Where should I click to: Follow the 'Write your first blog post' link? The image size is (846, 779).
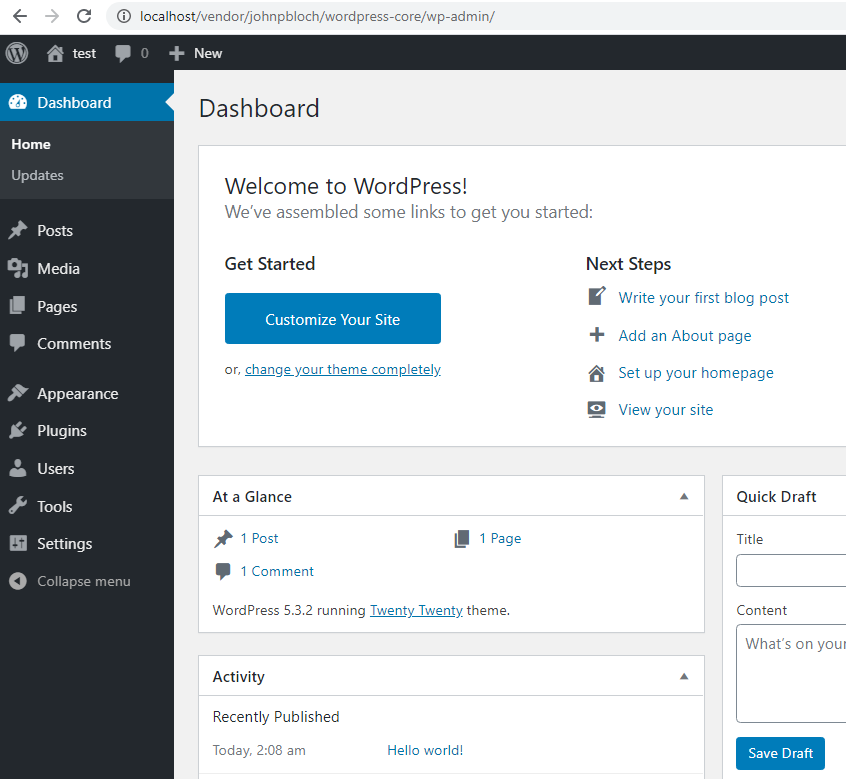(x=703, y=298)
